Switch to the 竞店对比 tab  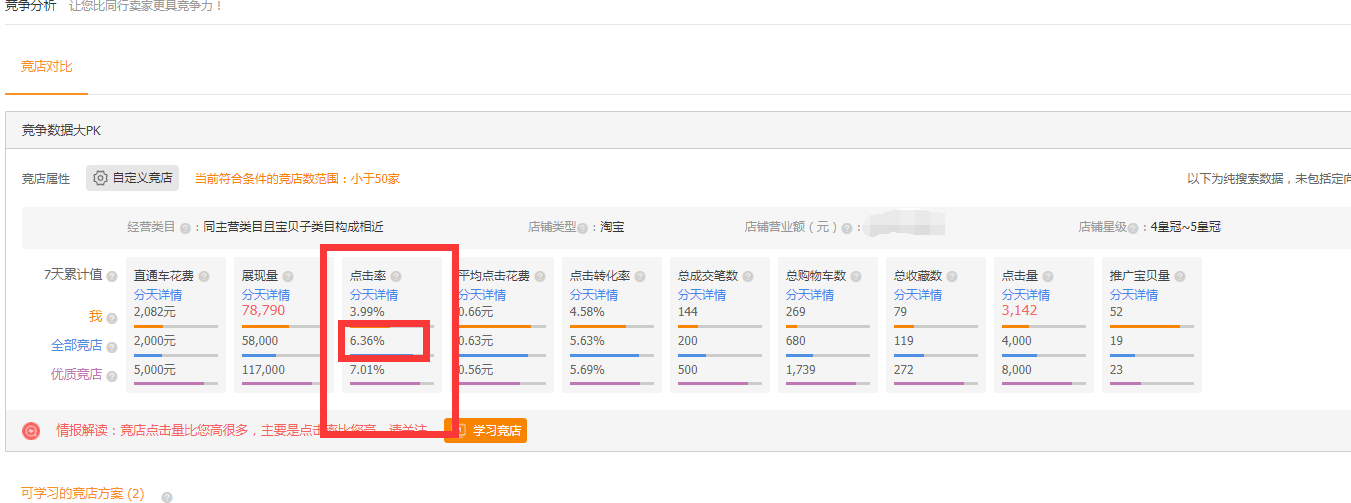click(46, 67)
